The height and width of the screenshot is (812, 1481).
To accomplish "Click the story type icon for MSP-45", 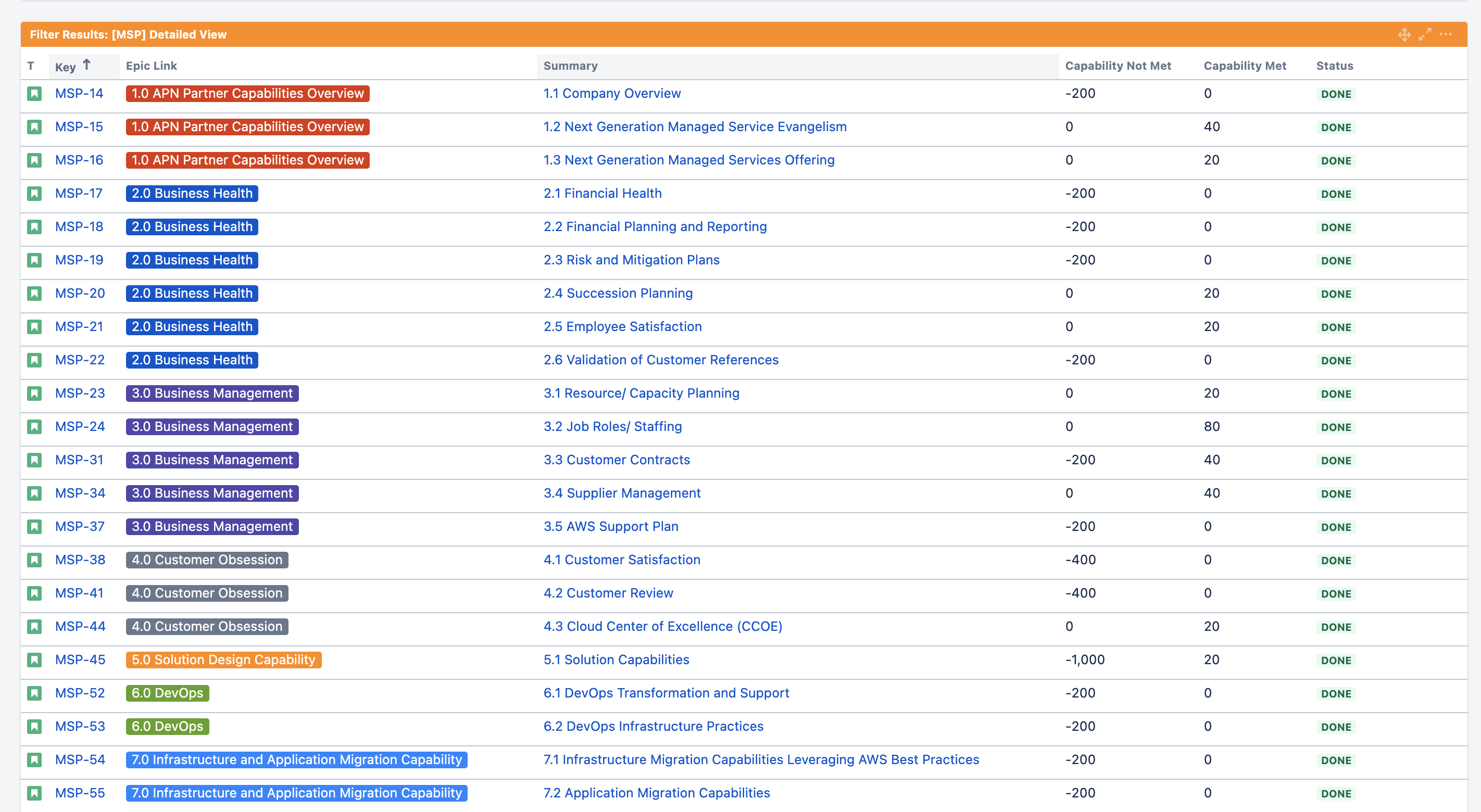I will pyautogui.click(x=34, y=659).
